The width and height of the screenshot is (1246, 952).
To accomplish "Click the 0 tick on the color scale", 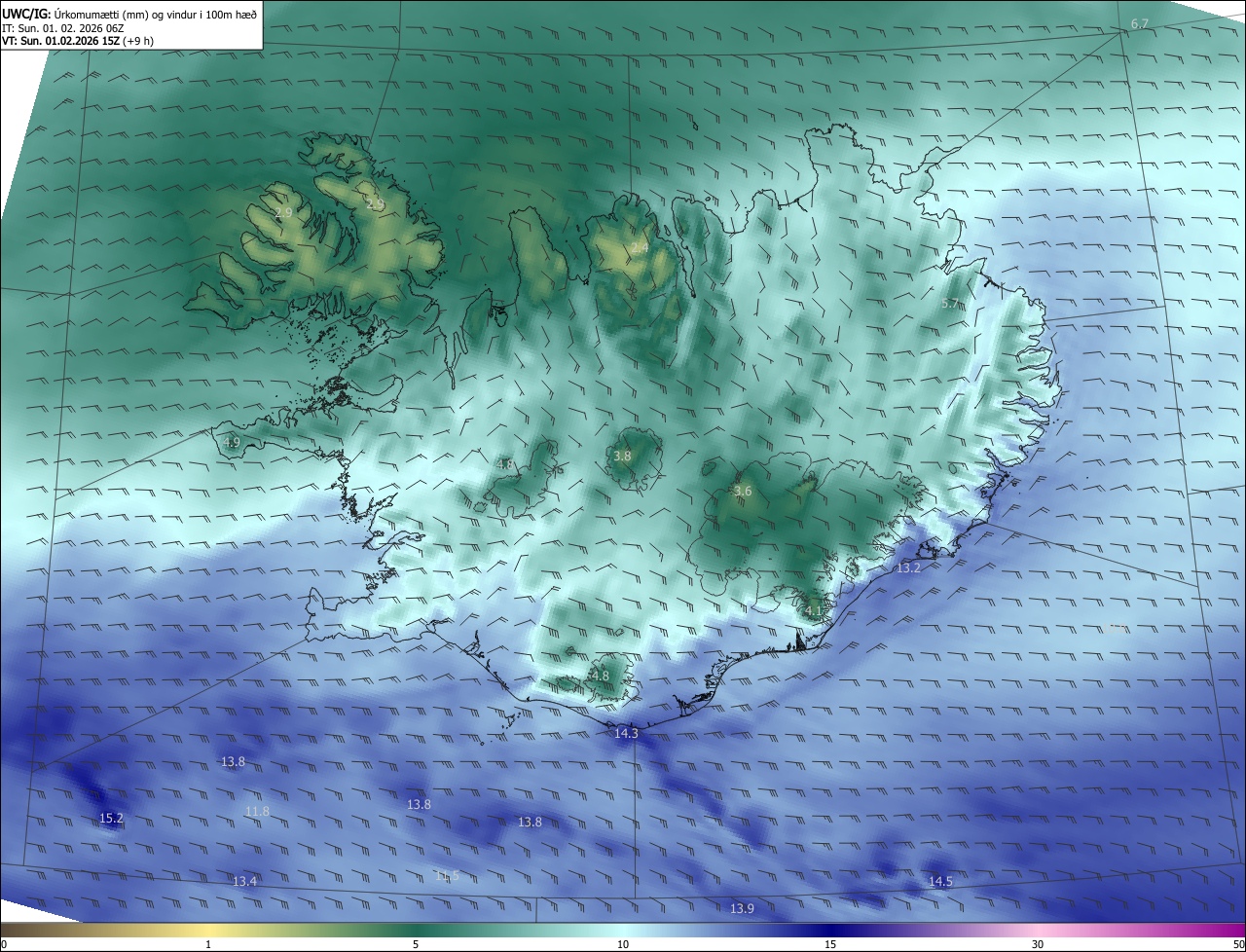I will 4,944.
